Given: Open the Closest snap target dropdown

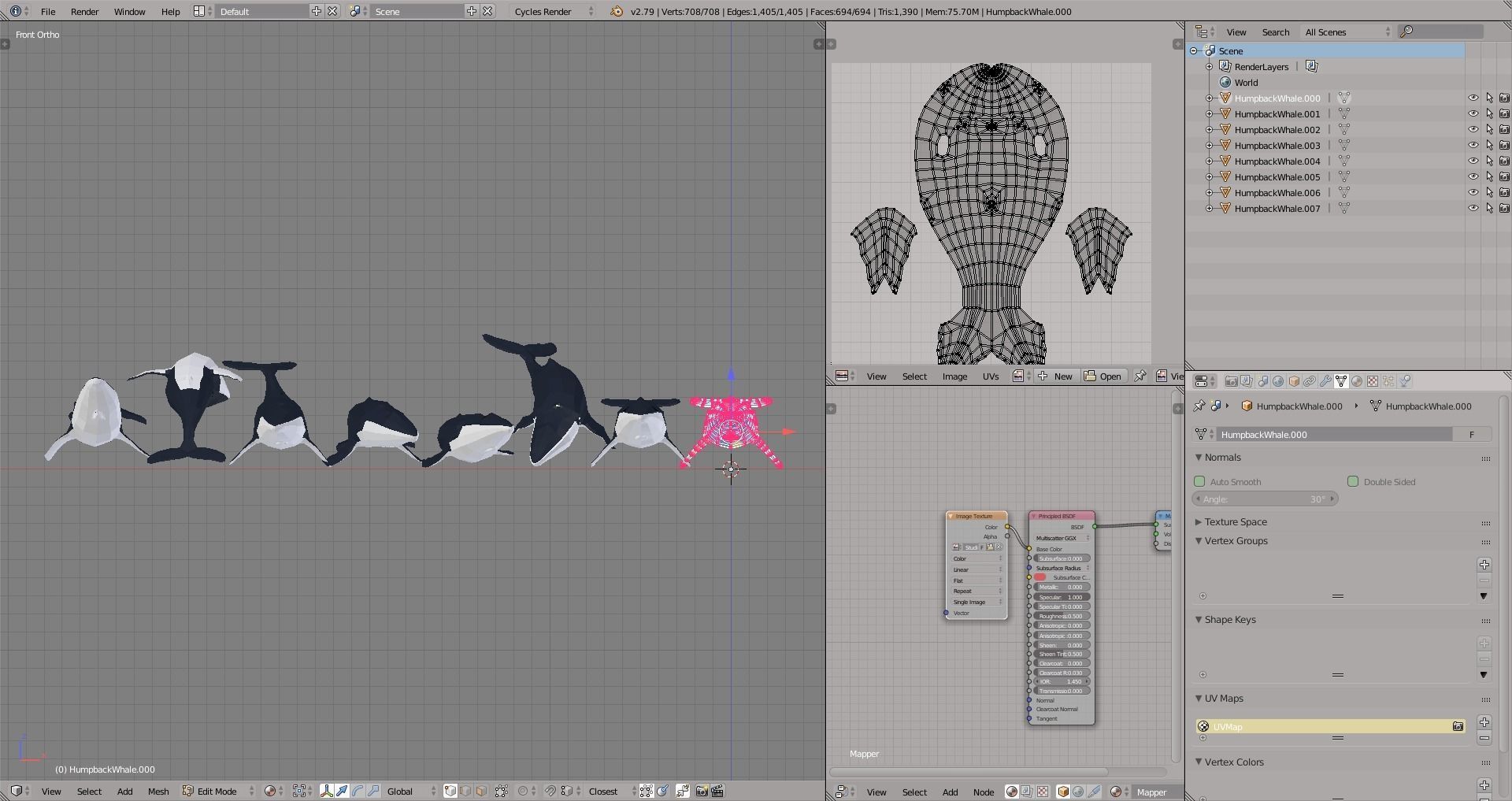Looking at the screenshot, I should click(x=612, y=791).
